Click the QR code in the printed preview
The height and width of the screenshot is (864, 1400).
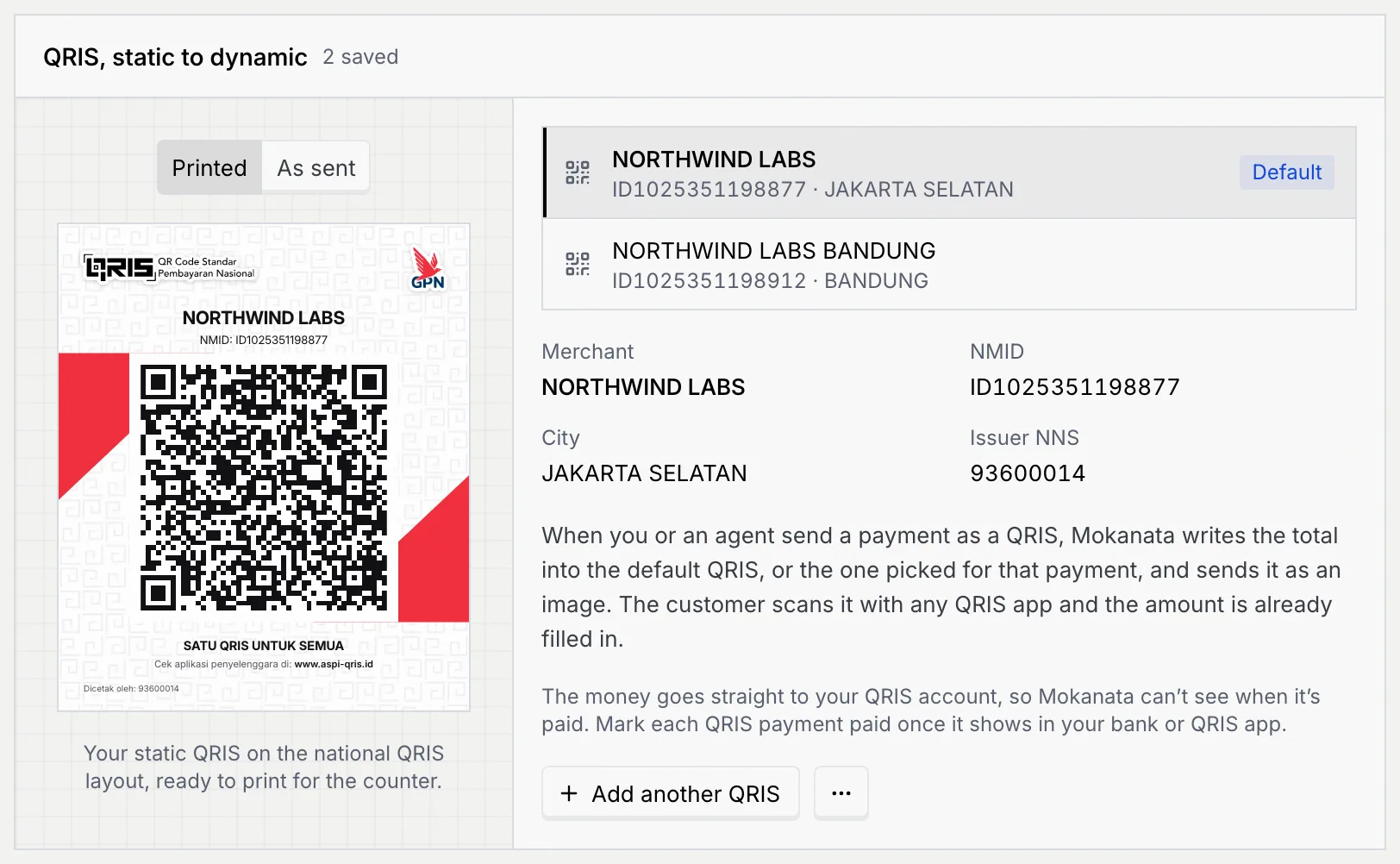point(264,487)
